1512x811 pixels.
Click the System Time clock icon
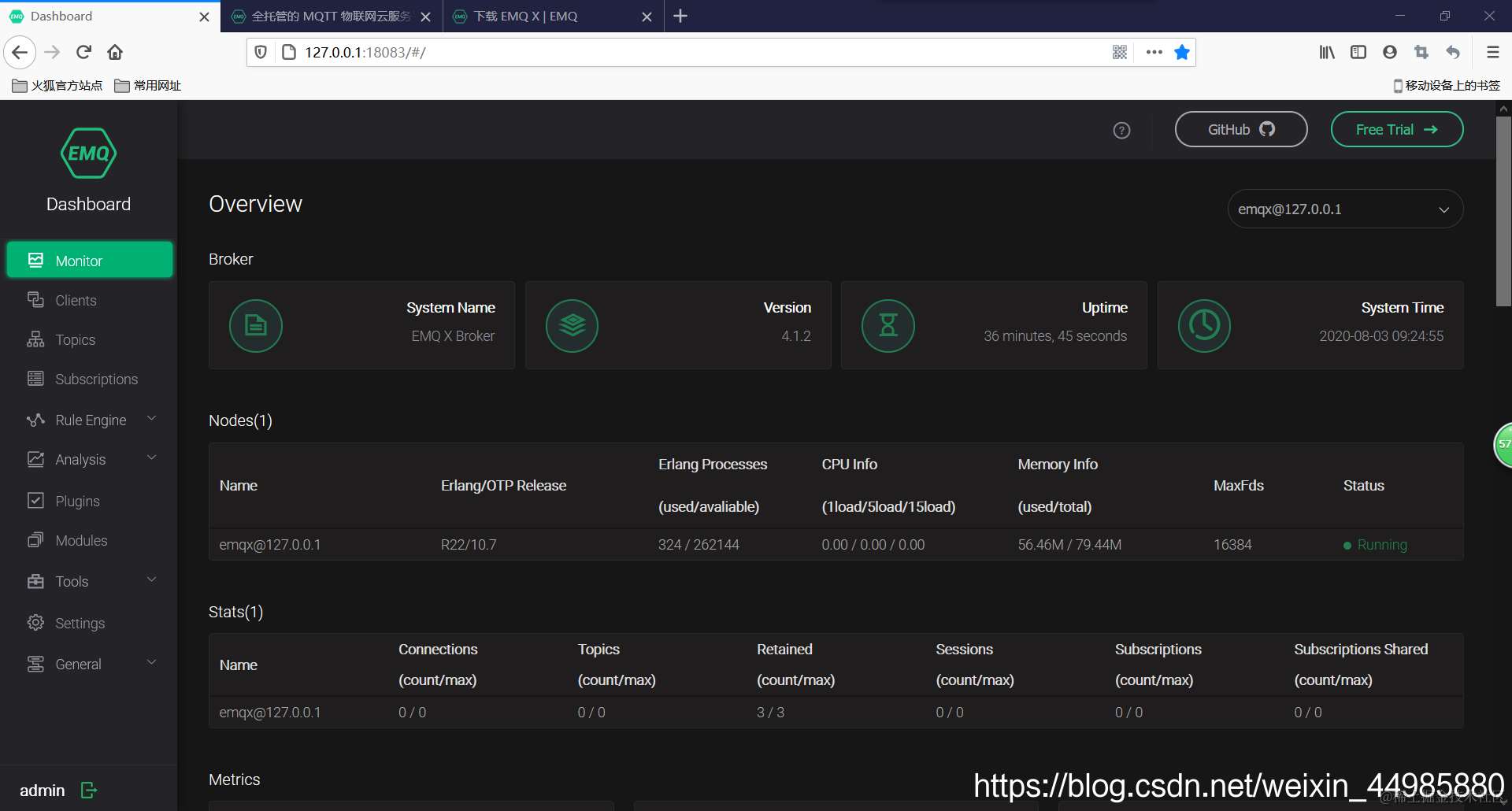click(1204, 325)
